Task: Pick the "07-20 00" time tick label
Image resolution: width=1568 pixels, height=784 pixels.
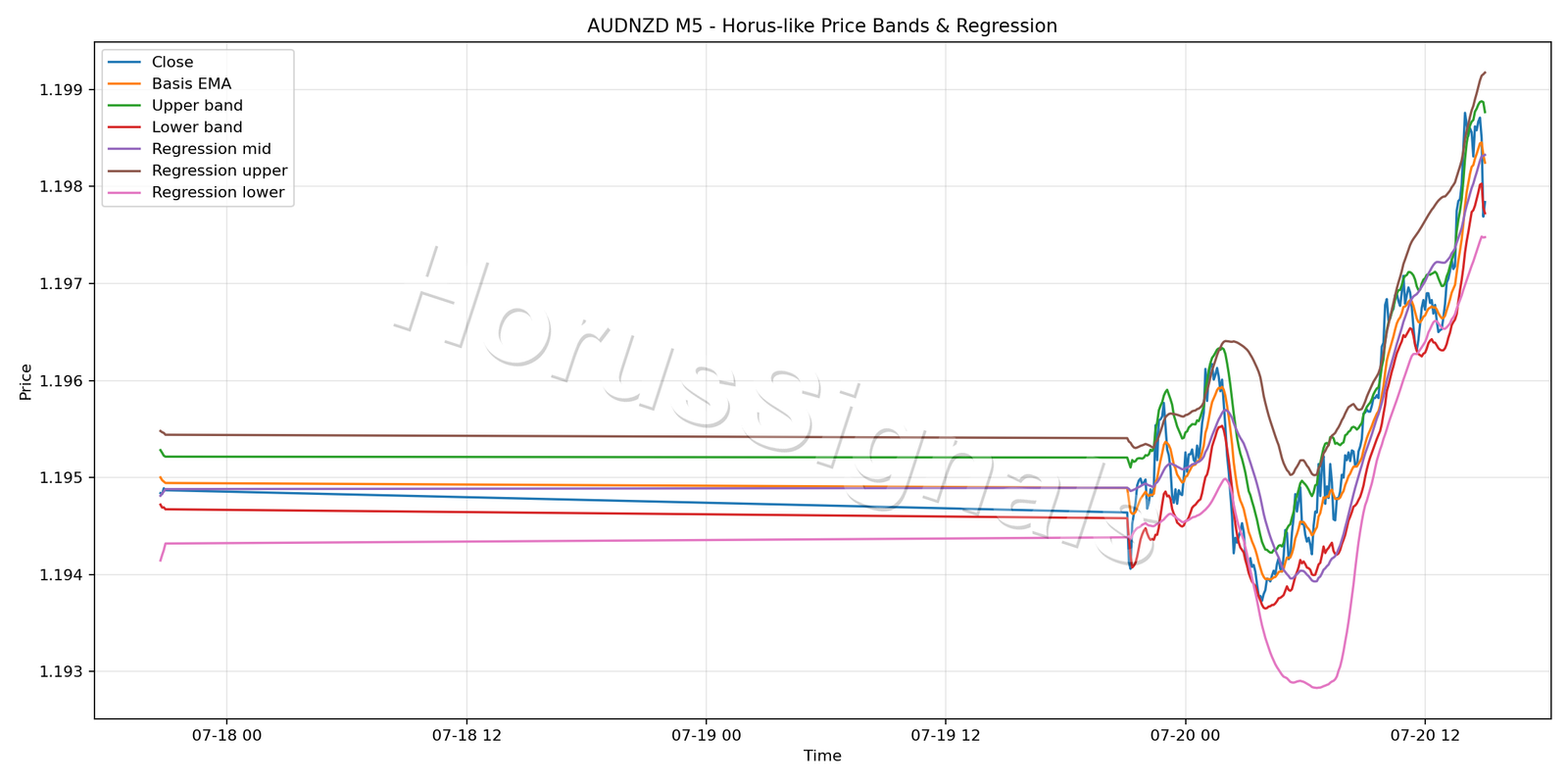Action: pyautogui.click(x=1185, y=735)
